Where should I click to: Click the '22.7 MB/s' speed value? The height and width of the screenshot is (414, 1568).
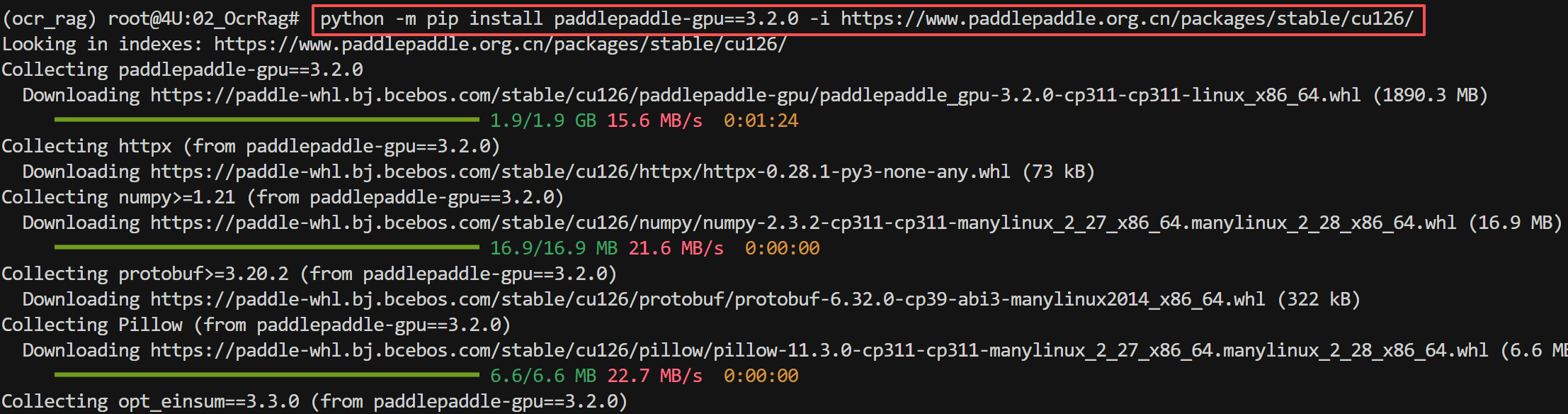655,376
